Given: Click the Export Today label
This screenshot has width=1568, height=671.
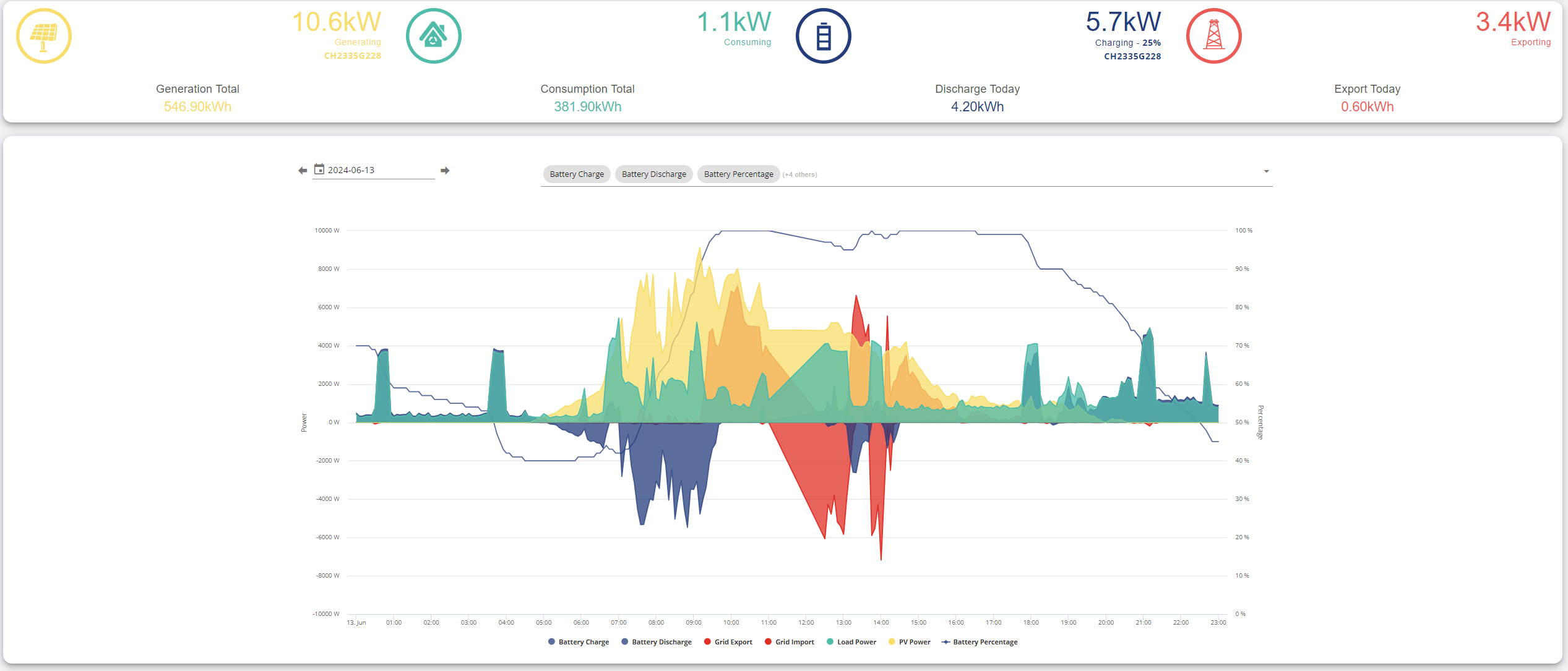Looking at the screenshot, I should point(1368,89).
